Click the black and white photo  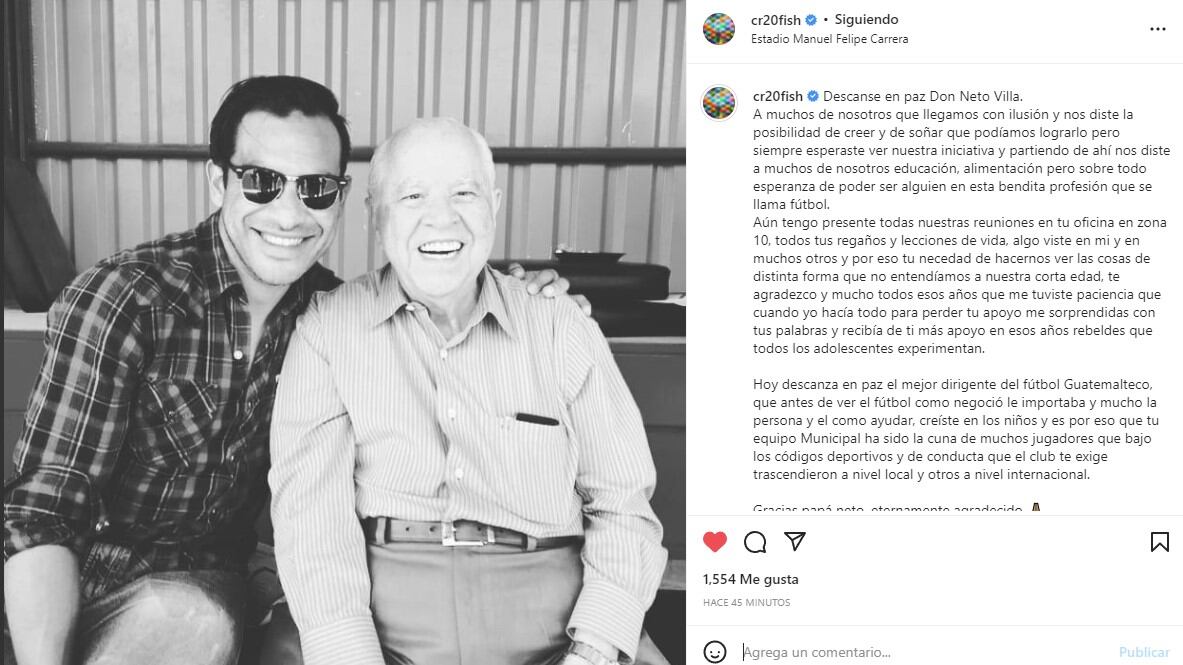pos(345,332)
